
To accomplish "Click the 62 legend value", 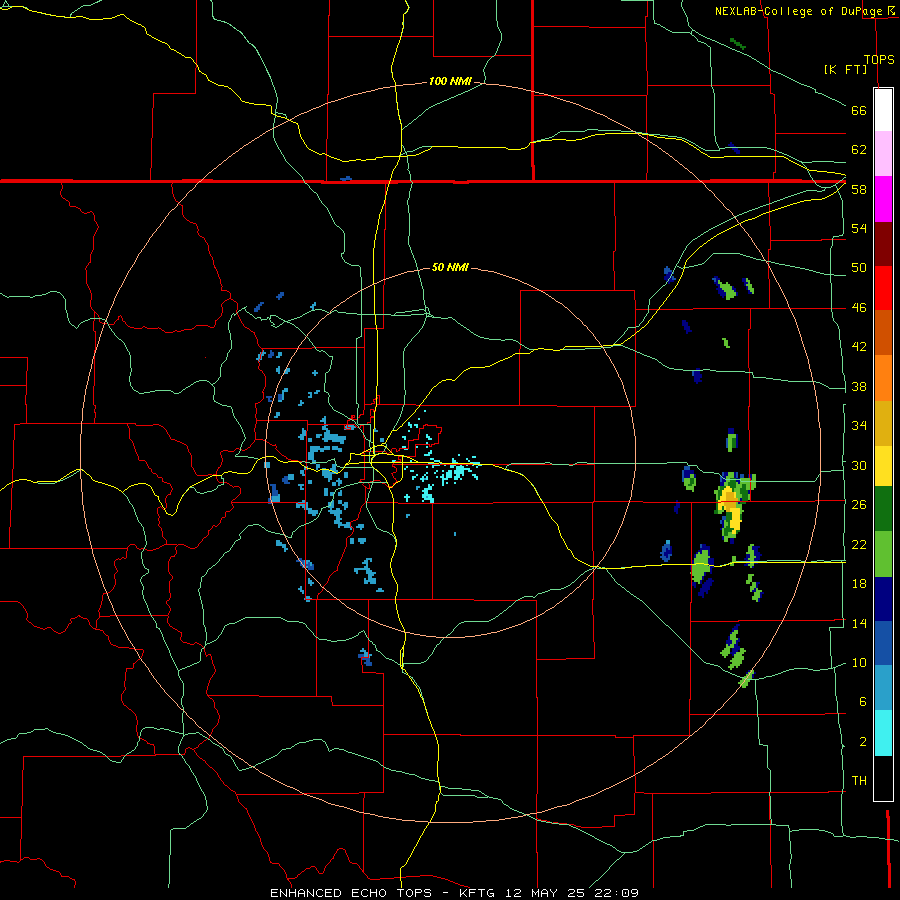I will pyautogui.click(x=859, y=150).
